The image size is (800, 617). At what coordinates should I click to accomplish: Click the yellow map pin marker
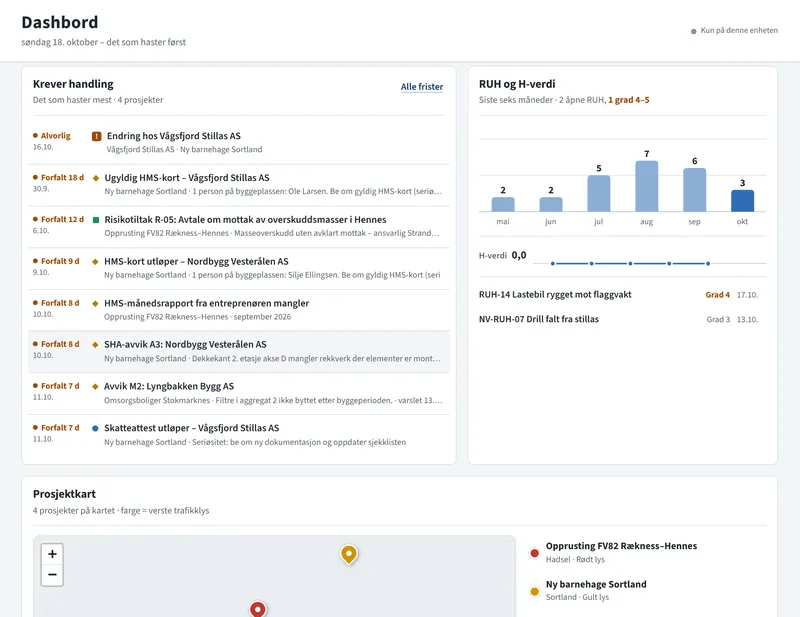pos(349,554)
